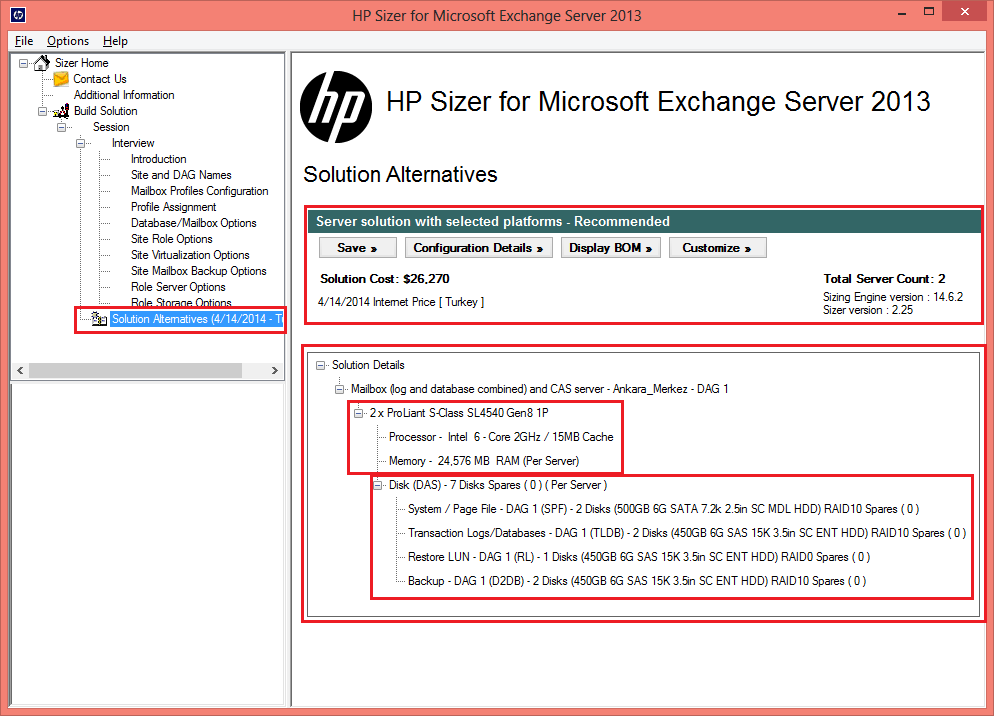Click the Total Server Count: 2 text
Image resolution: width=994 pixels, height=716 pixels.
(x=884, y=279)
